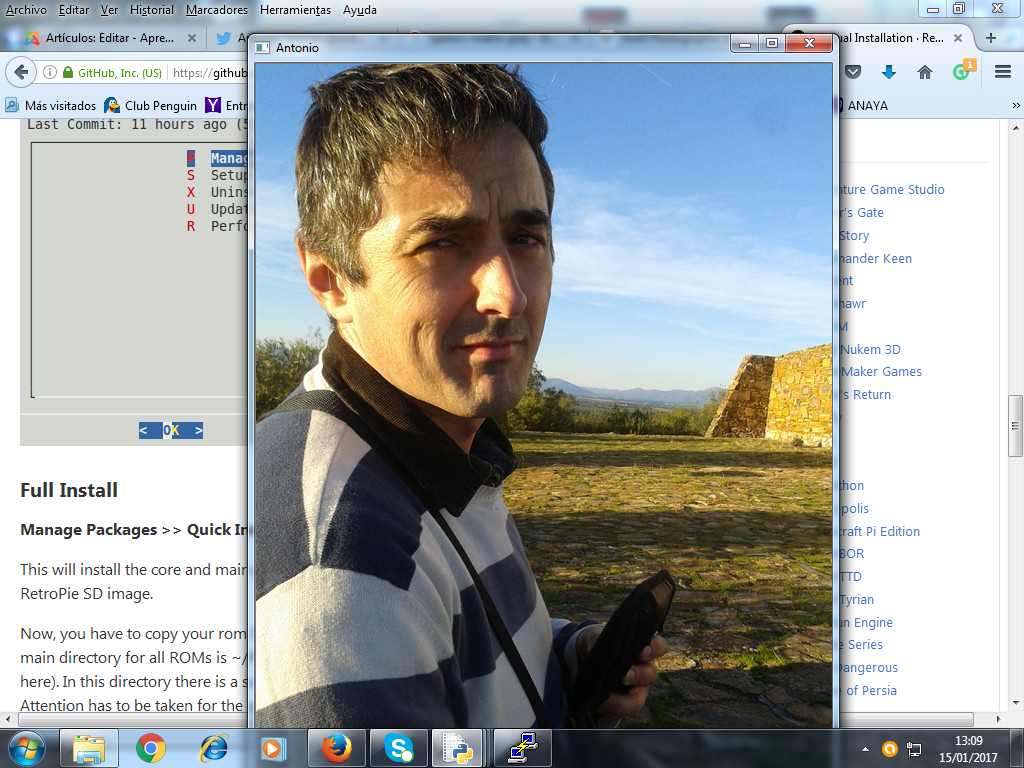Open the Club Penguin bookmark

click(x=151, y=105)
